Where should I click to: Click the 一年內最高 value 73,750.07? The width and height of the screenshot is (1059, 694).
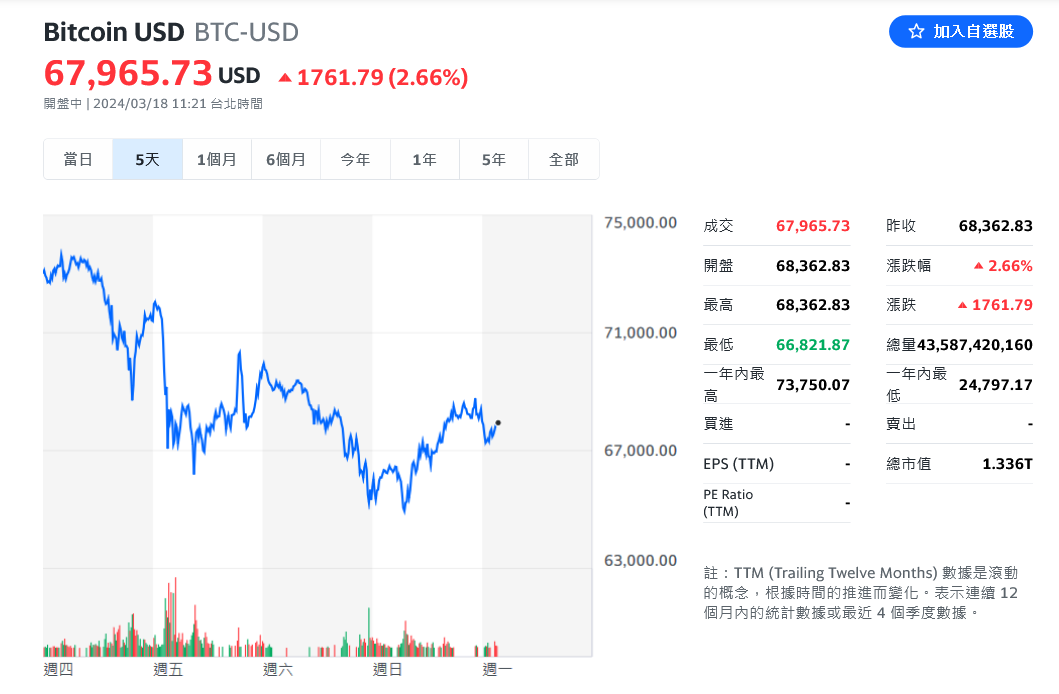click(x=812, y=385)
